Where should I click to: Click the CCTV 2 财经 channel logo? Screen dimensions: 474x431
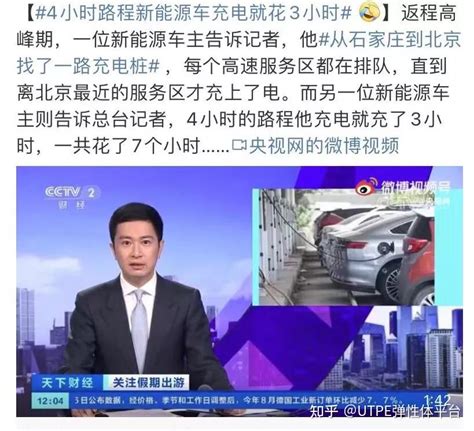pyautogui.click(x=73, y=197)
